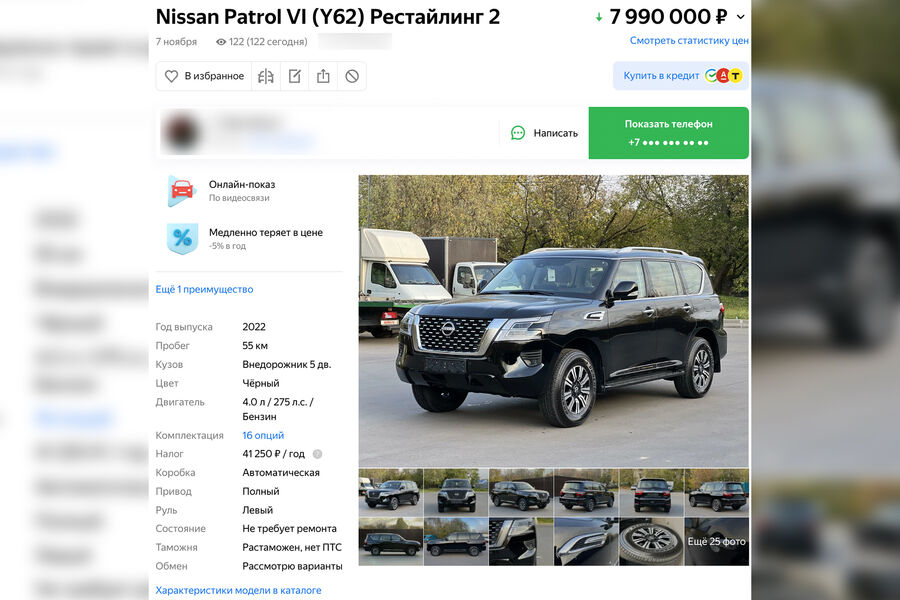Click the add note pencil icon
Image resolution: width=900 pixels, height=600 pixels.
tap(294, 76)
